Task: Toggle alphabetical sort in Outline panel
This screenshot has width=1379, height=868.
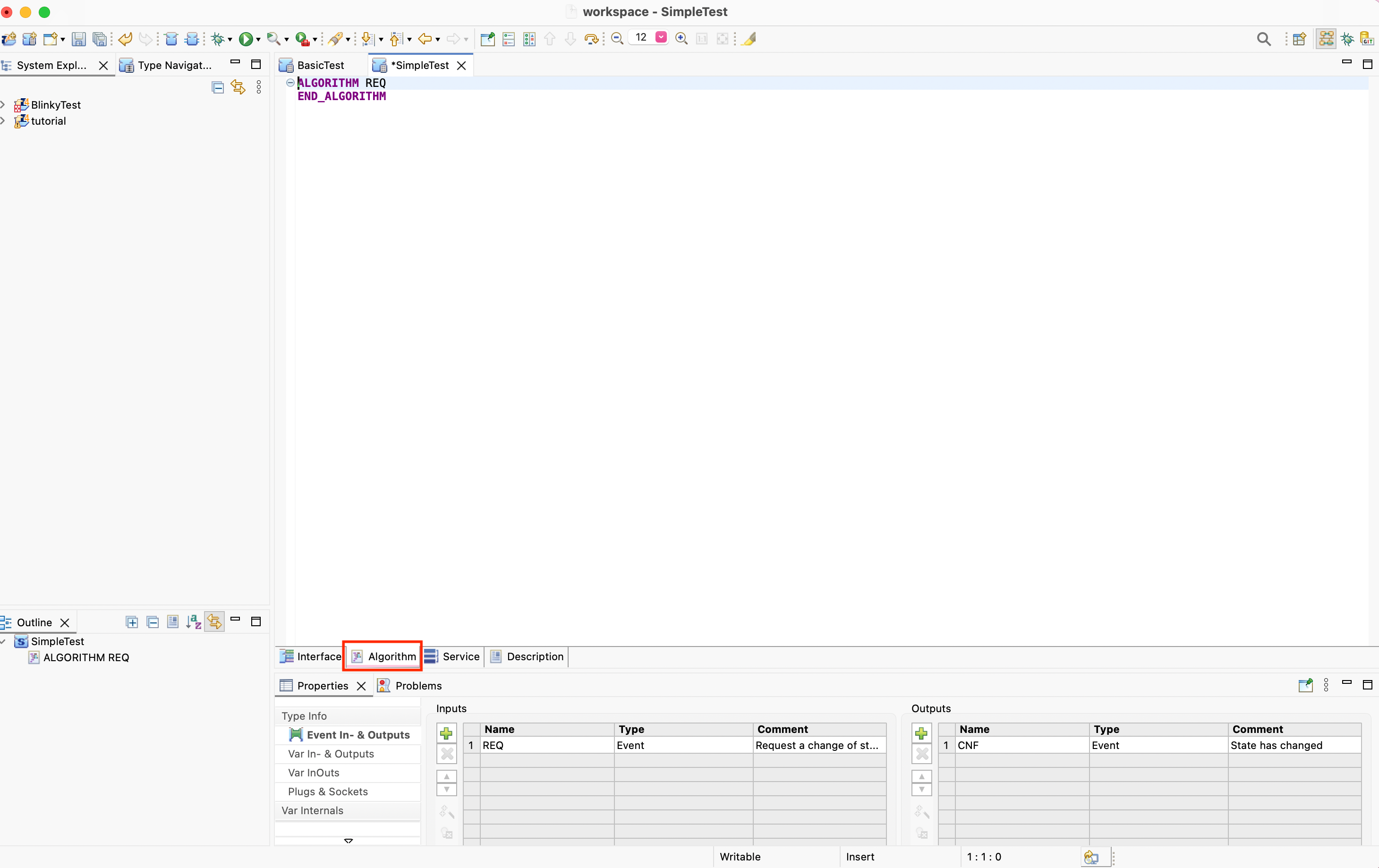Action: pyautogui.click(x=194, y=622)
